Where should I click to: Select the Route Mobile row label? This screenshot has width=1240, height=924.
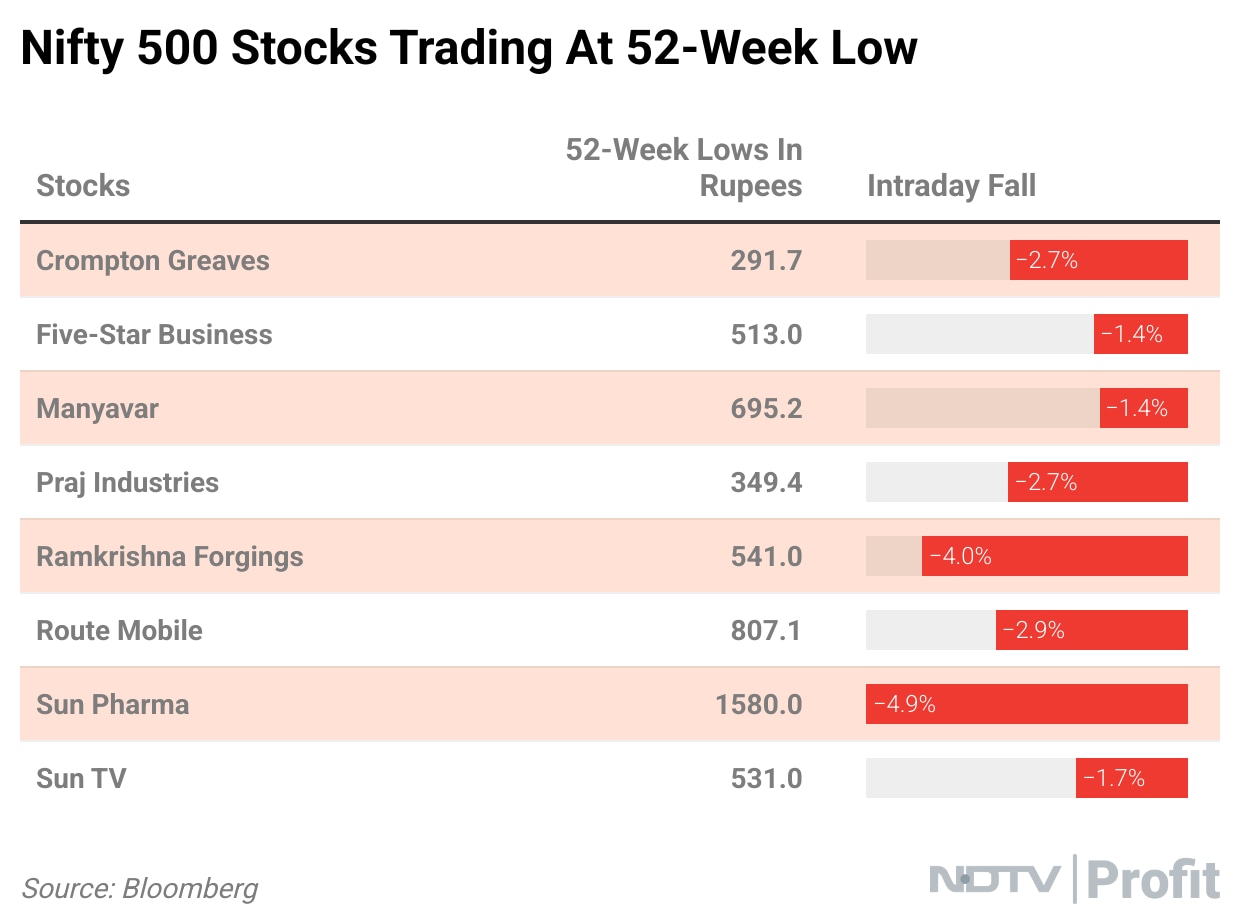[x=119, y=631]
